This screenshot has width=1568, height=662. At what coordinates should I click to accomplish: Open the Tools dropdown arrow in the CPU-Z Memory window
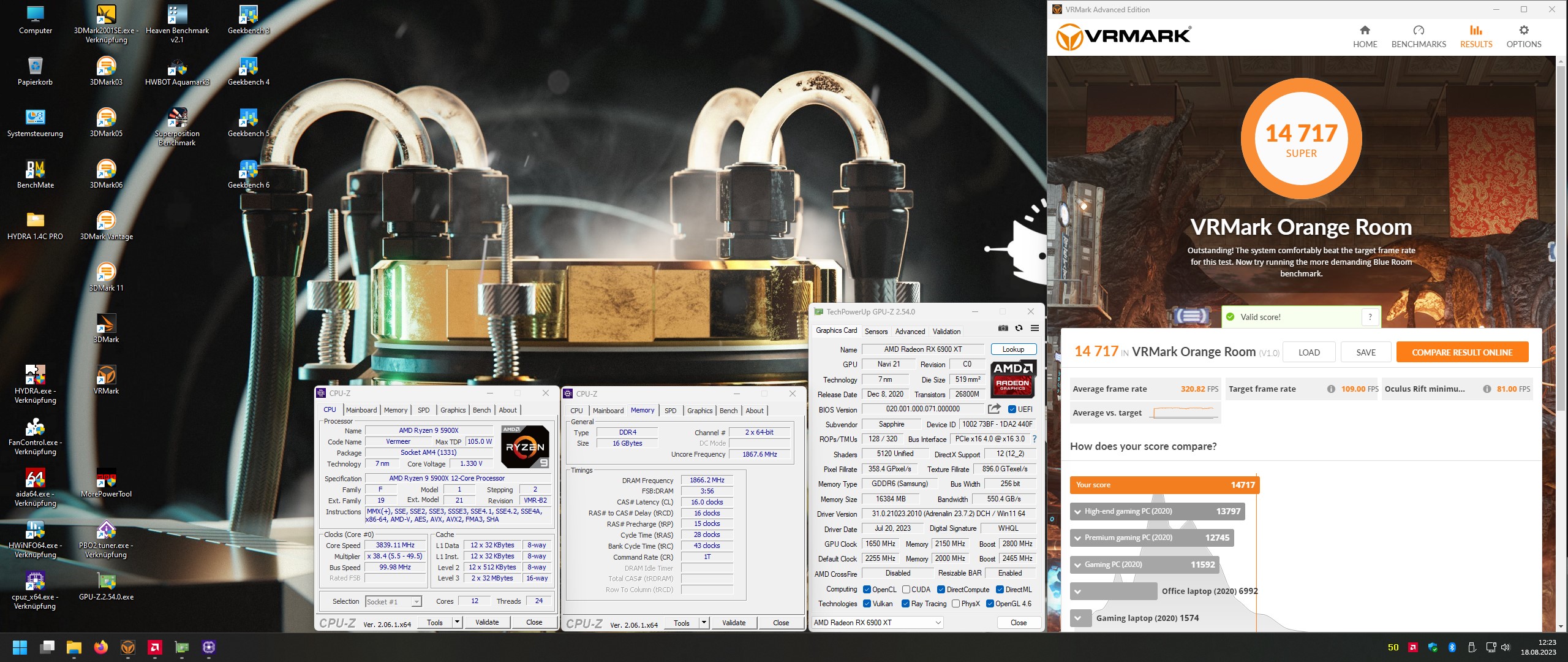point(704,623)
